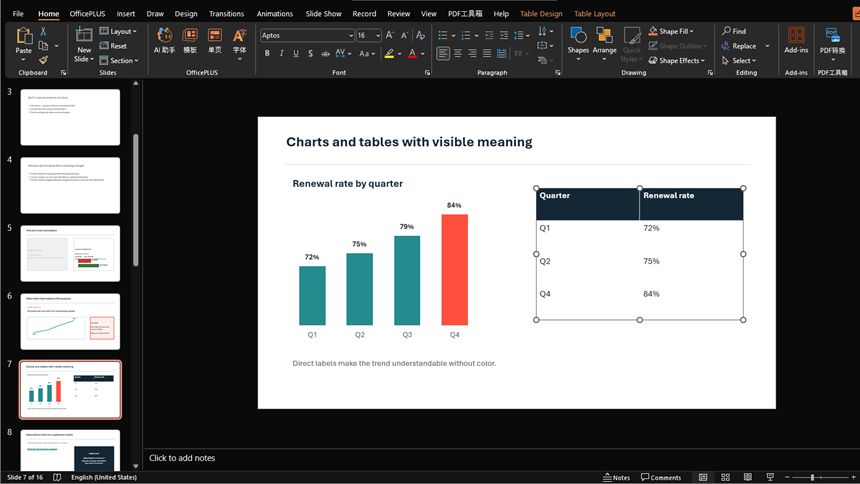Decrease list indent level
Image resolution: width=860 pixels, height=484 pixels.
[x=489, y=35]
